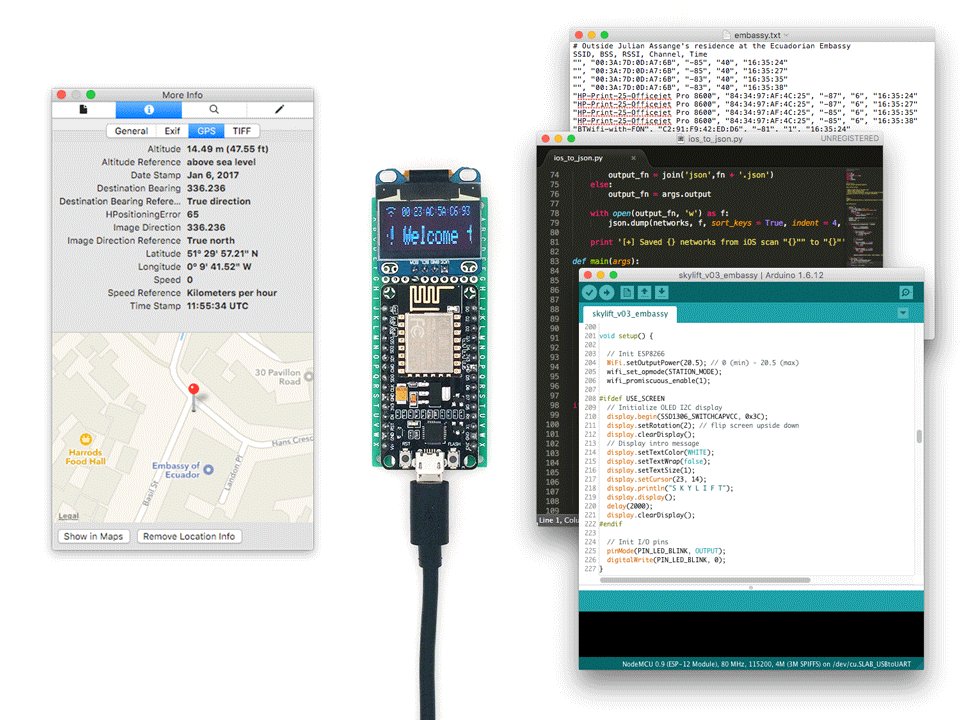960x720 pixels.
Task: Click the BTWifi-with-FON row in embassy.txt
Action: 711,129
